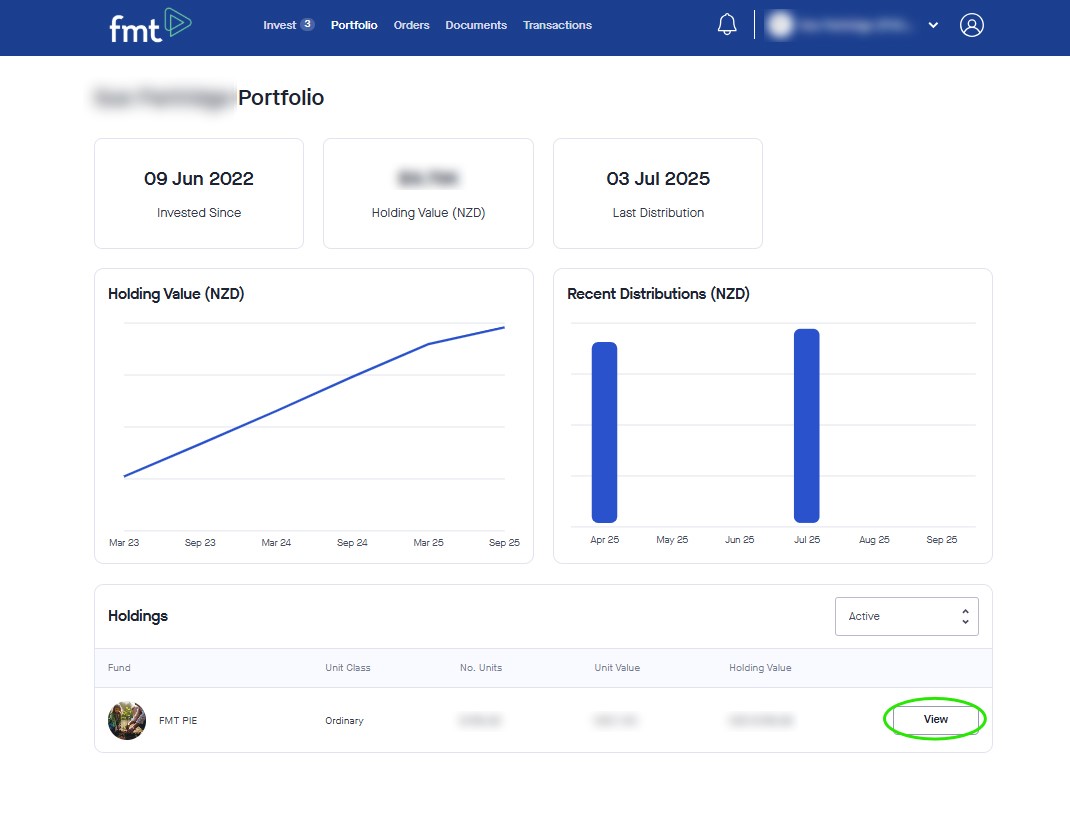
Task: Click the Invested Since card
Action: click(199, 193)
